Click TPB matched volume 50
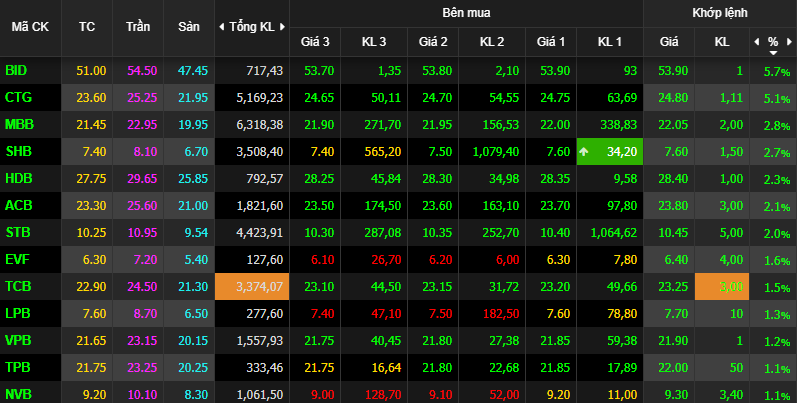Viewport: 797px width, 403px height. 736,367
